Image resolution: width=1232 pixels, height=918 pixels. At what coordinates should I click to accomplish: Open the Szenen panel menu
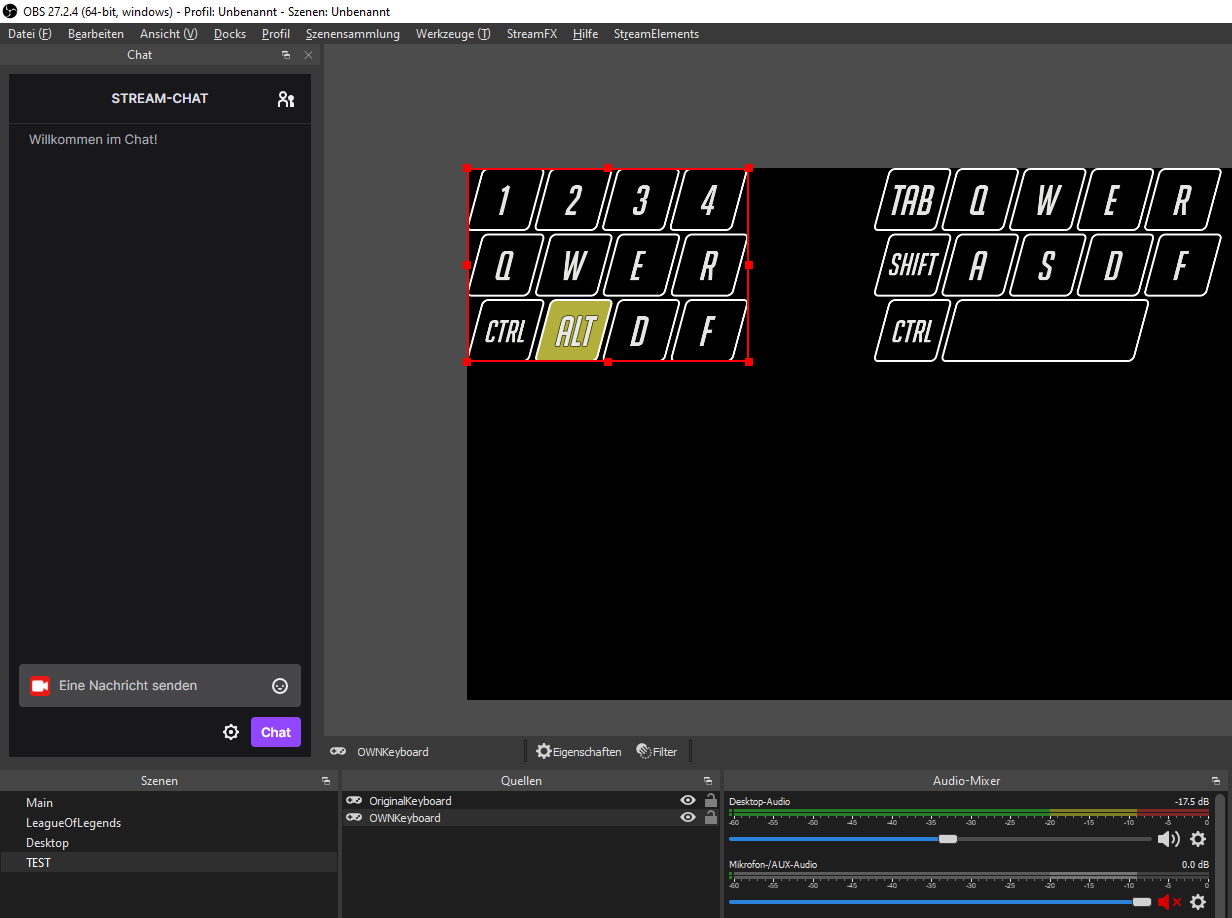325,780
